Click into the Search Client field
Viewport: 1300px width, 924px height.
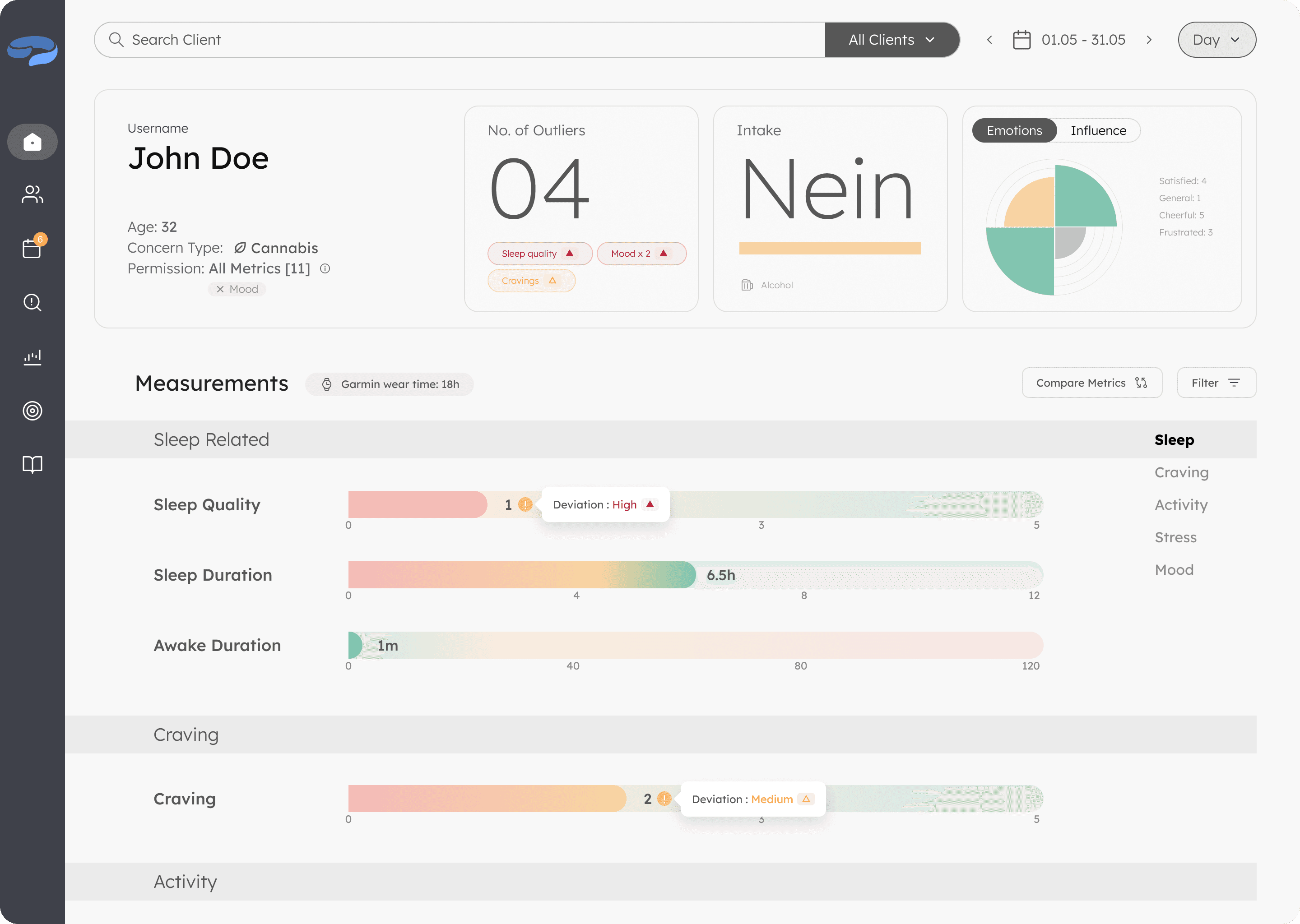[x=455, y=40]
